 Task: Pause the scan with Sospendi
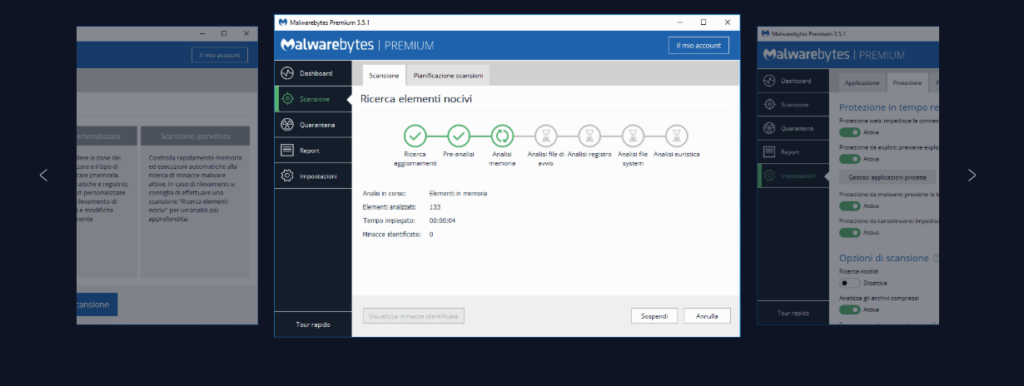pyautogui.click(x=654, y=316)
